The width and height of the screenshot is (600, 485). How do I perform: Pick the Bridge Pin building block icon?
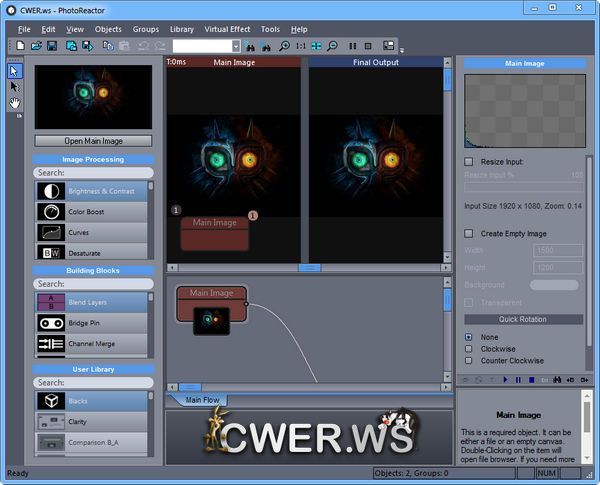click(50, 323)
